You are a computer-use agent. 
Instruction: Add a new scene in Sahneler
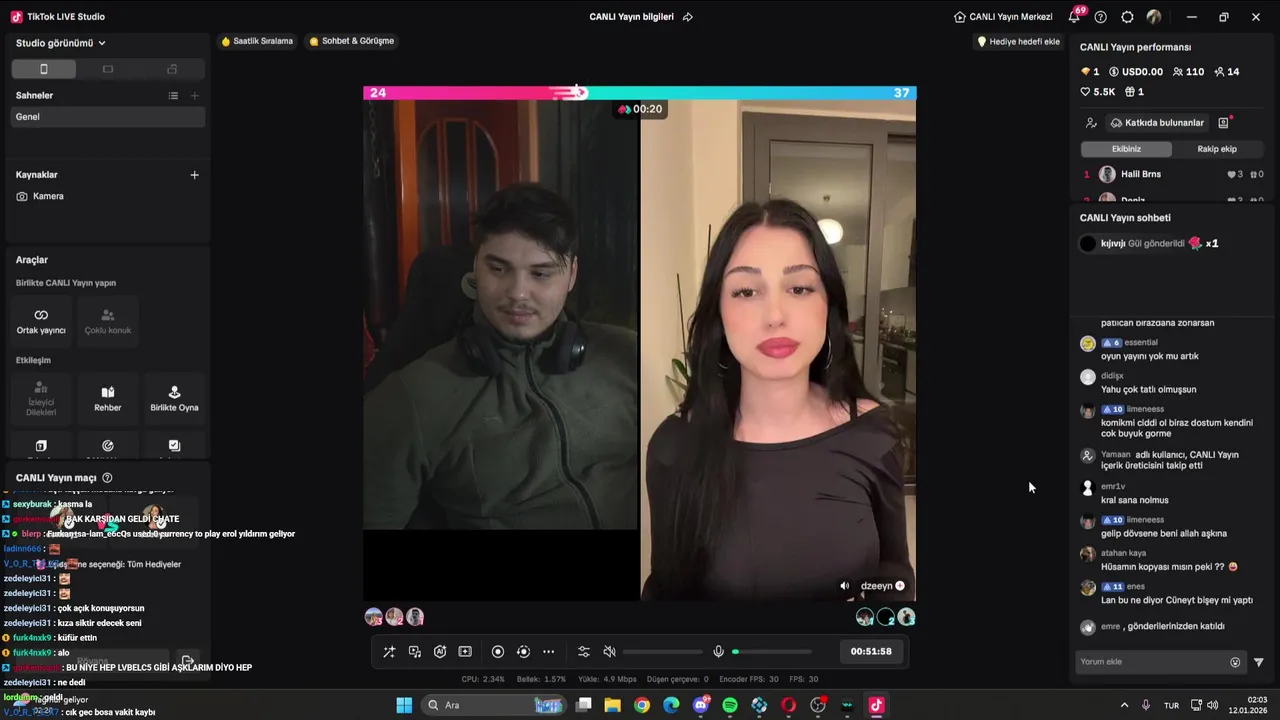coord(194,96)
